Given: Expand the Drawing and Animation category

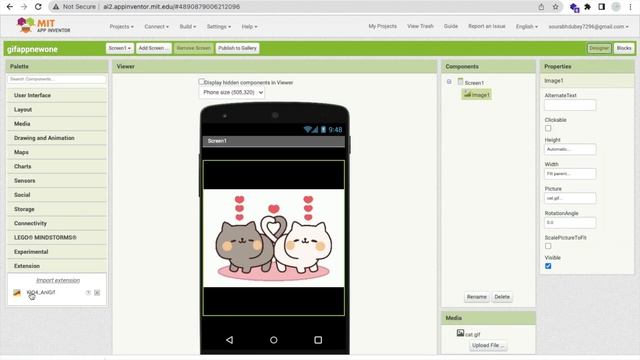Looking at the screenshot, I should [57, 138].
